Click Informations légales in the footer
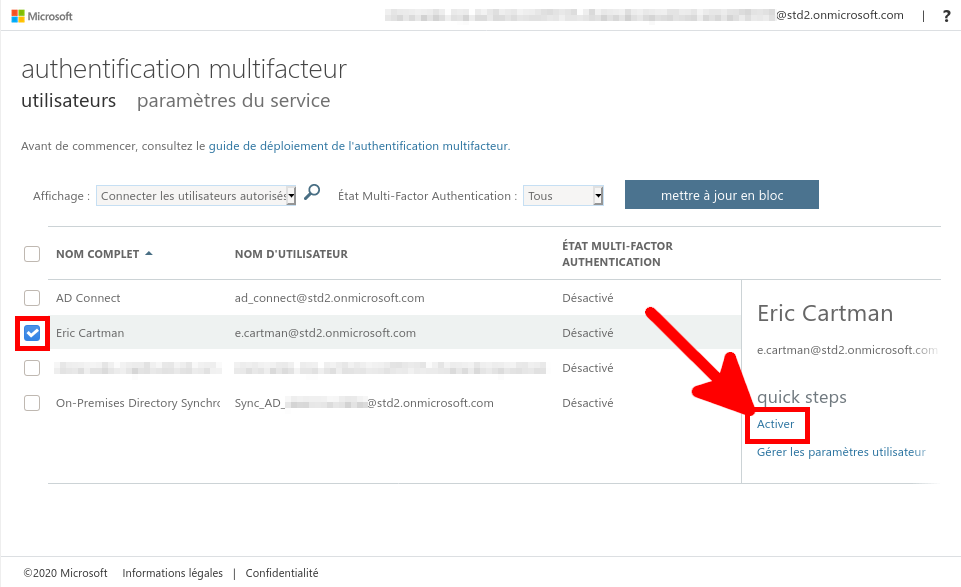The height and width of the screenshot is (587, 961). (172, 572)
